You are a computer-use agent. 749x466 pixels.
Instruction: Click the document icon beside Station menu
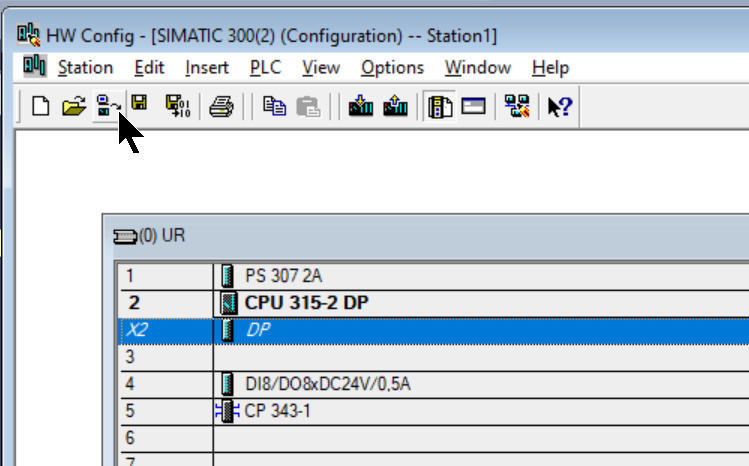[x=35, y=65]
